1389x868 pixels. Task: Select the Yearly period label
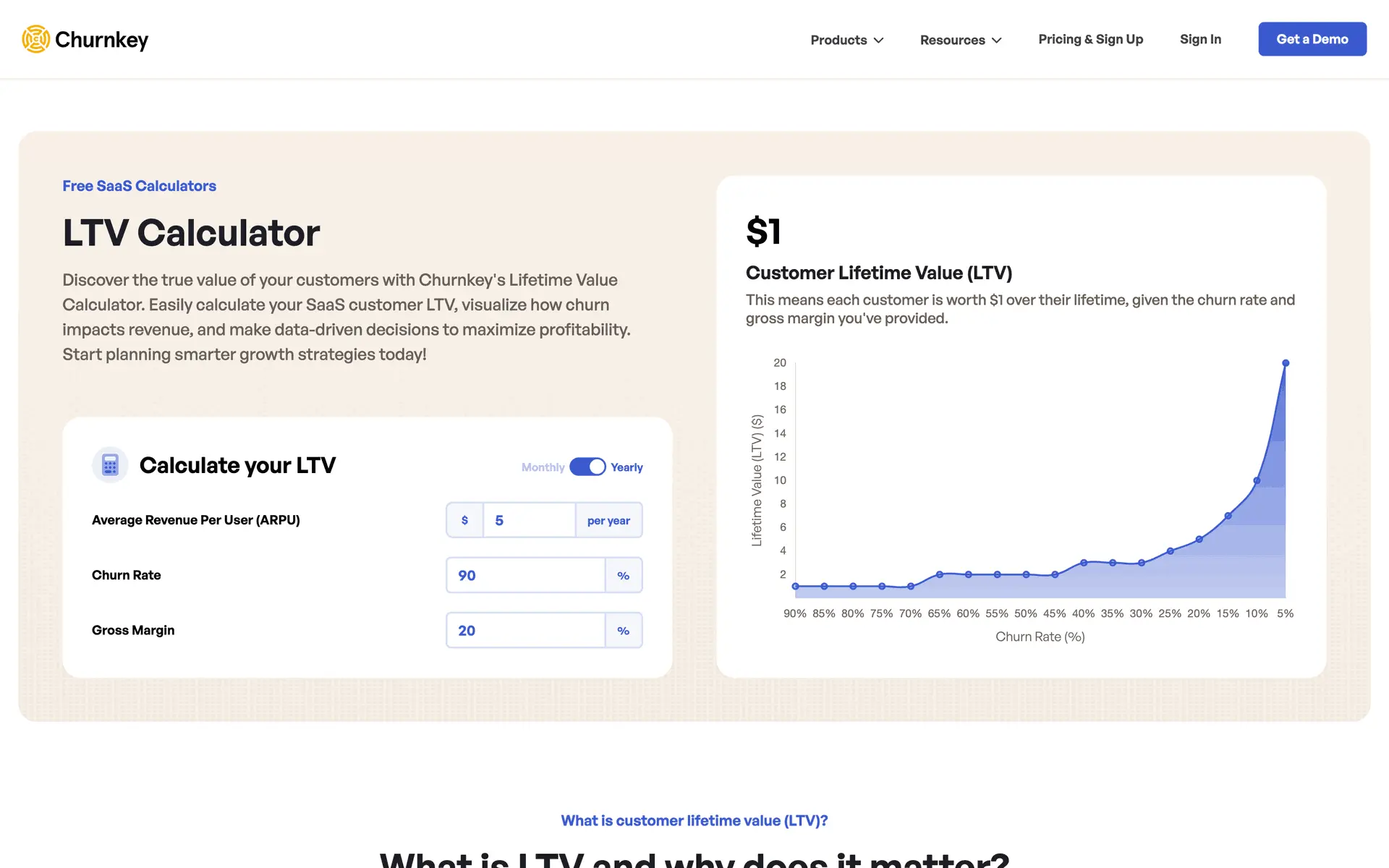[626, 467]
